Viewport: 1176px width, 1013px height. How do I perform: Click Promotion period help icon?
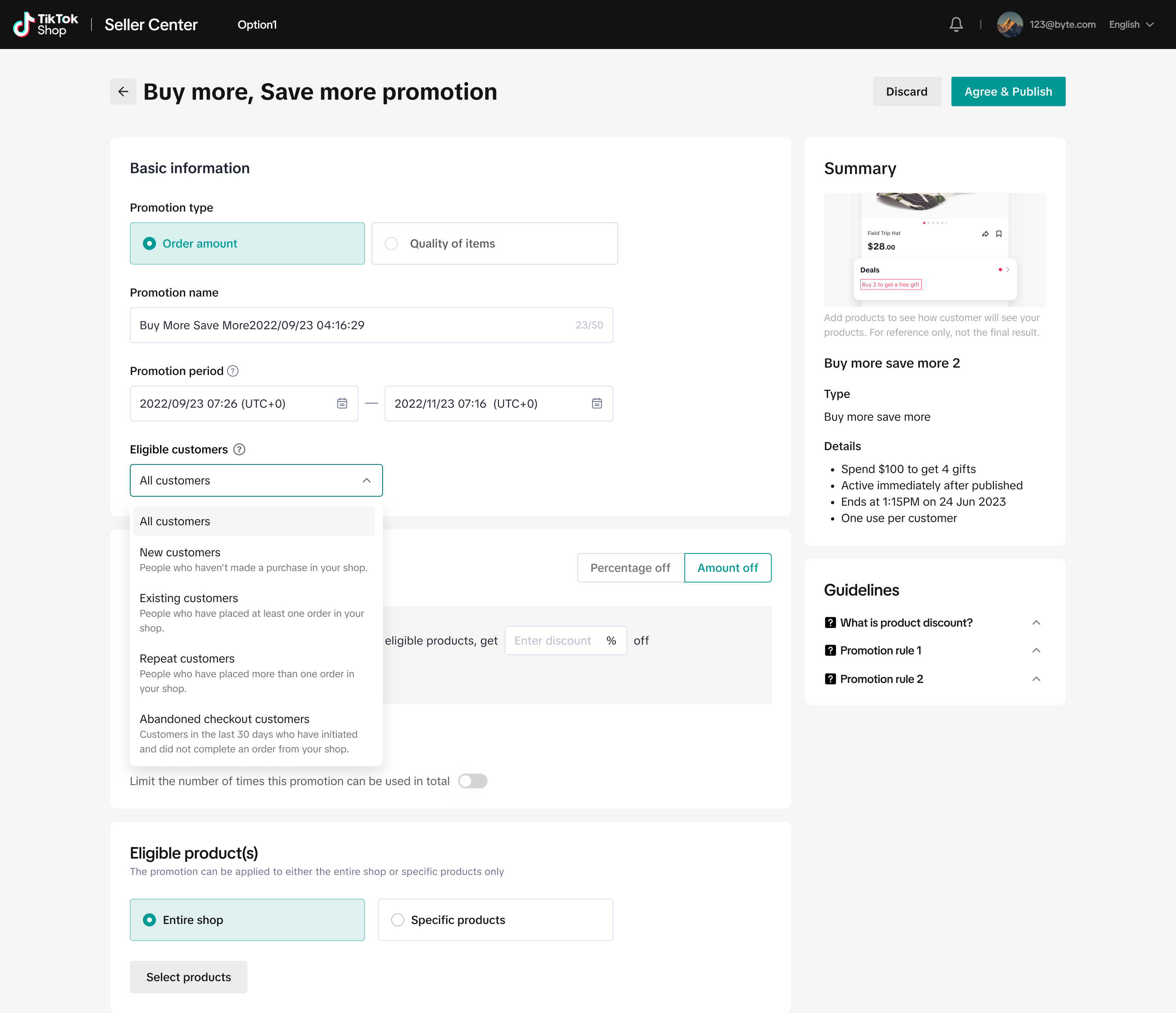click(233, 371)
